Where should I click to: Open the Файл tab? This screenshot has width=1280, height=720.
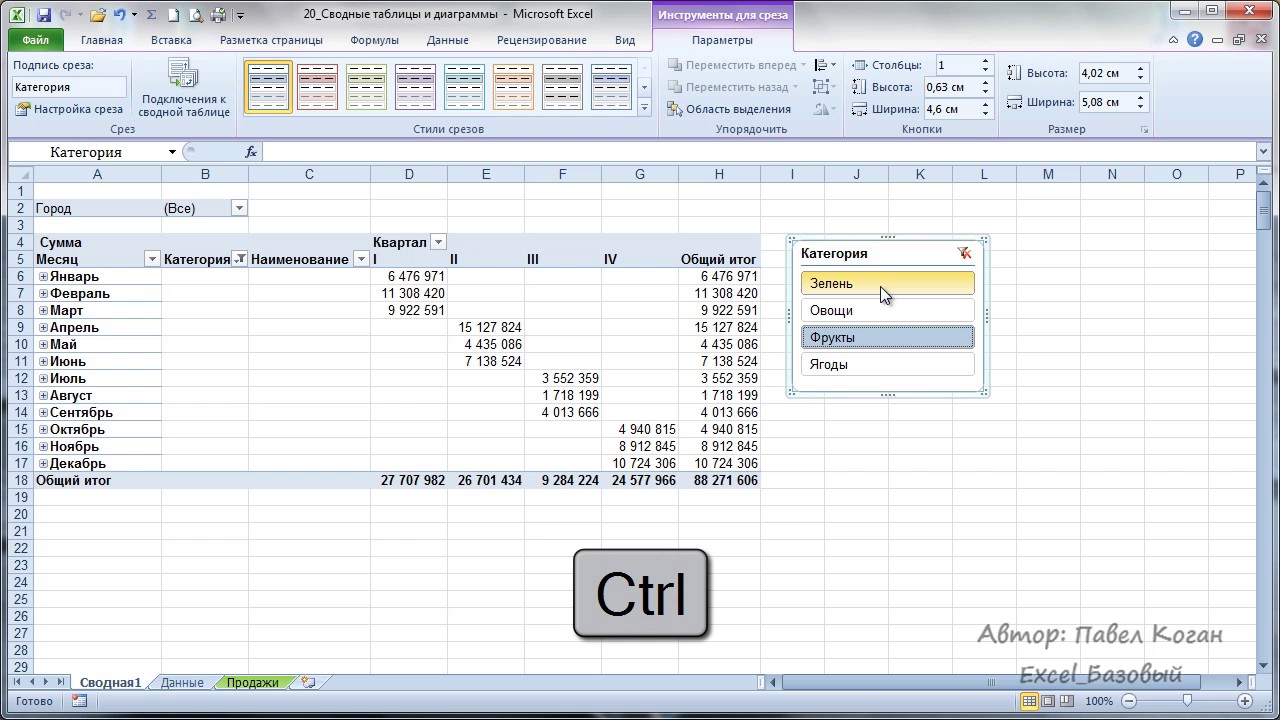pos(35,40)
